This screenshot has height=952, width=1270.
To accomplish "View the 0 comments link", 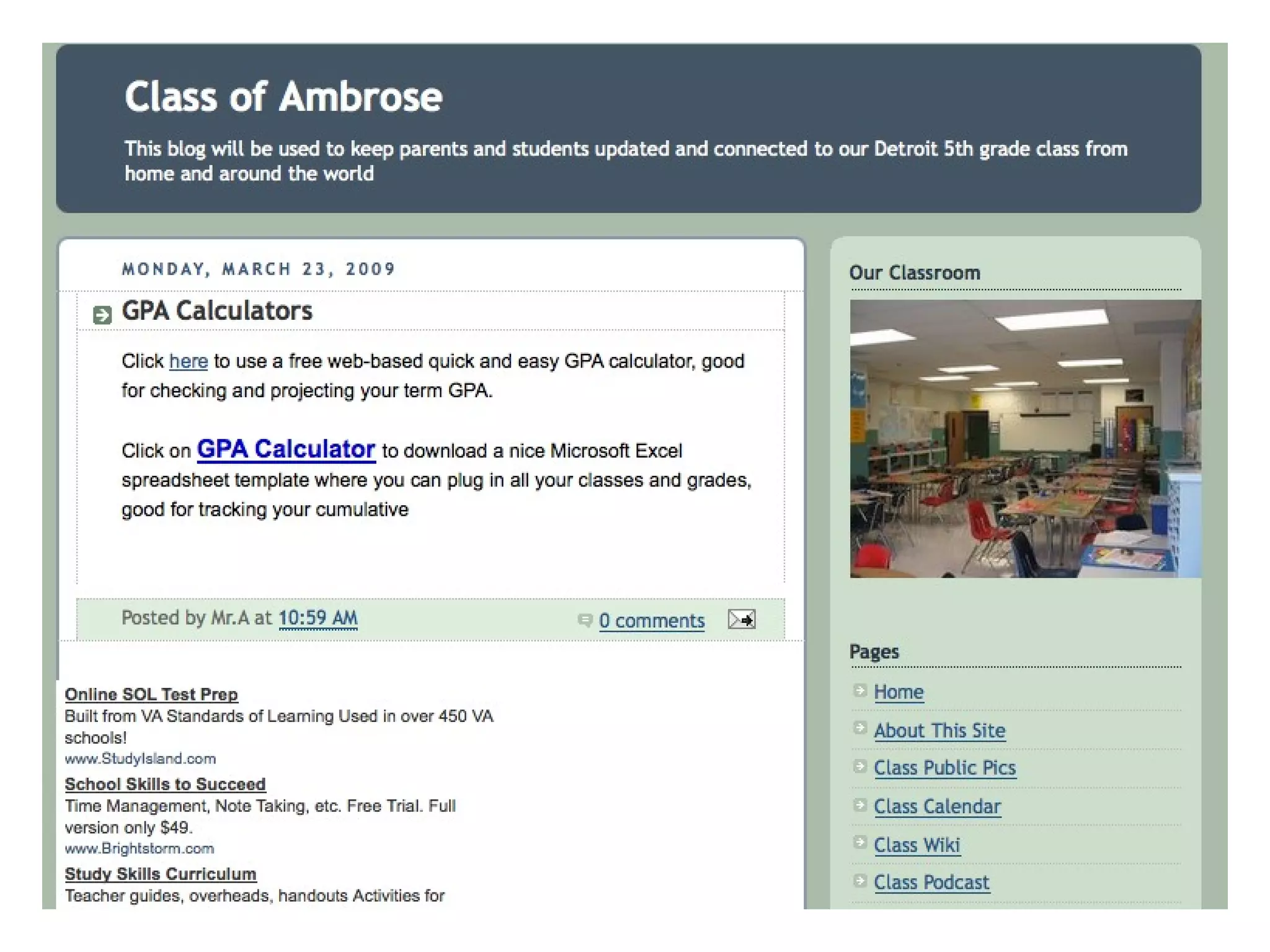I will pyautogui.click(x=652, y=620).
